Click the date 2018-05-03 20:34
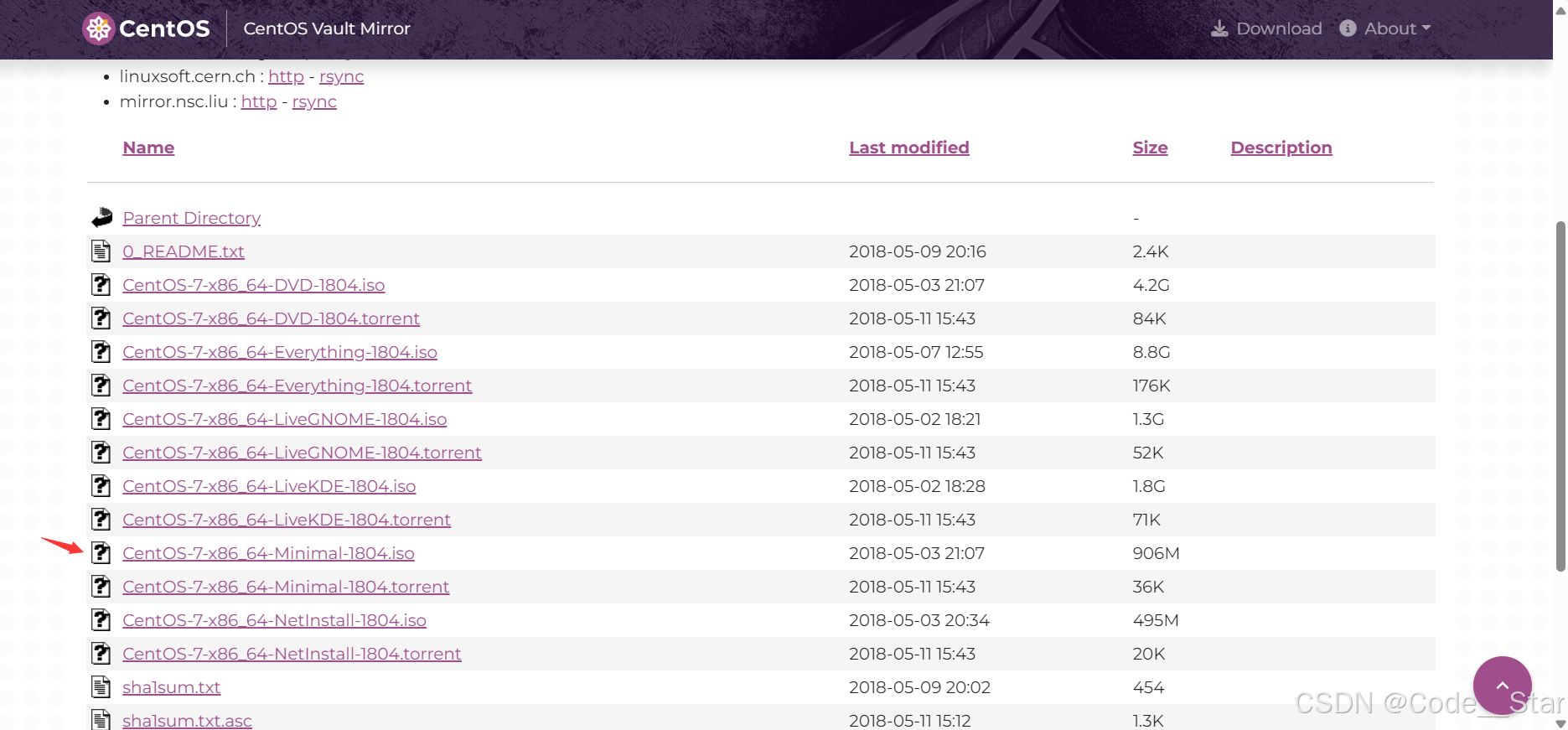 point(919,620)
